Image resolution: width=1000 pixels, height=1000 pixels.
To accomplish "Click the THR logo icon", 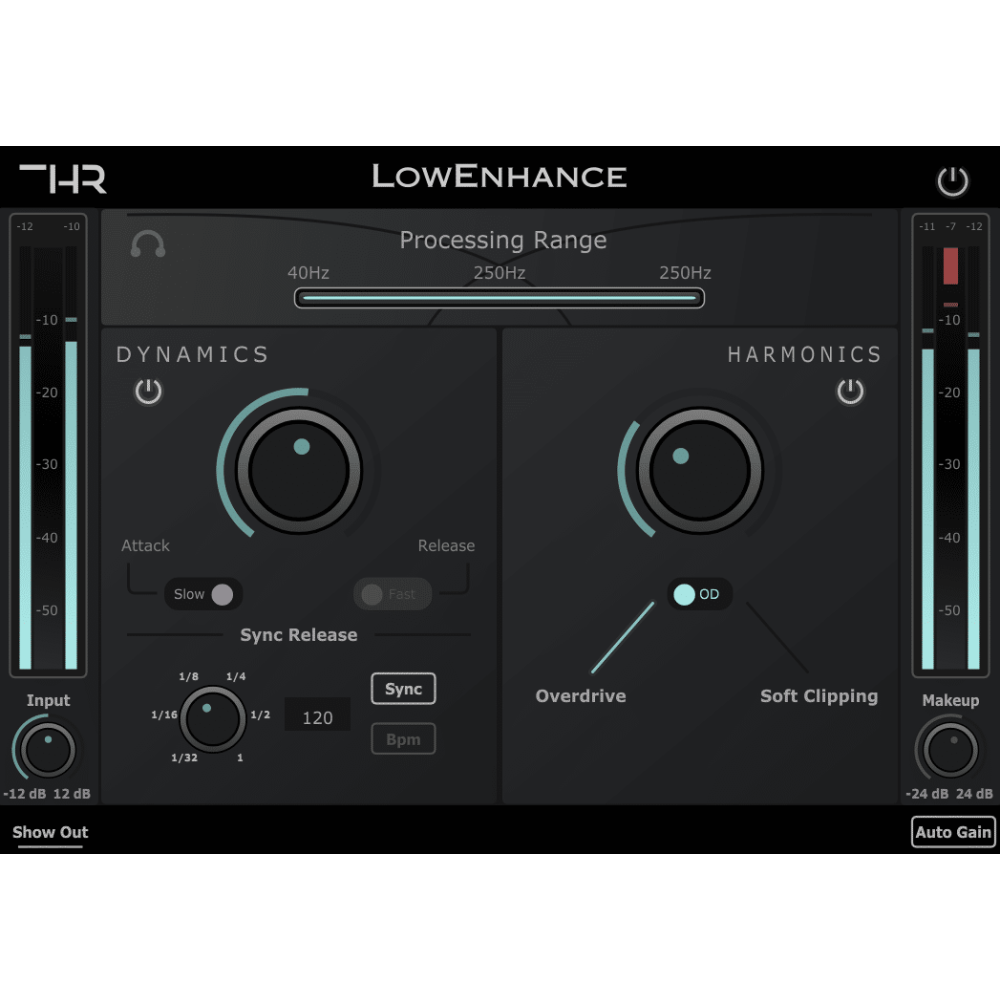I will (x=63, y=178).
